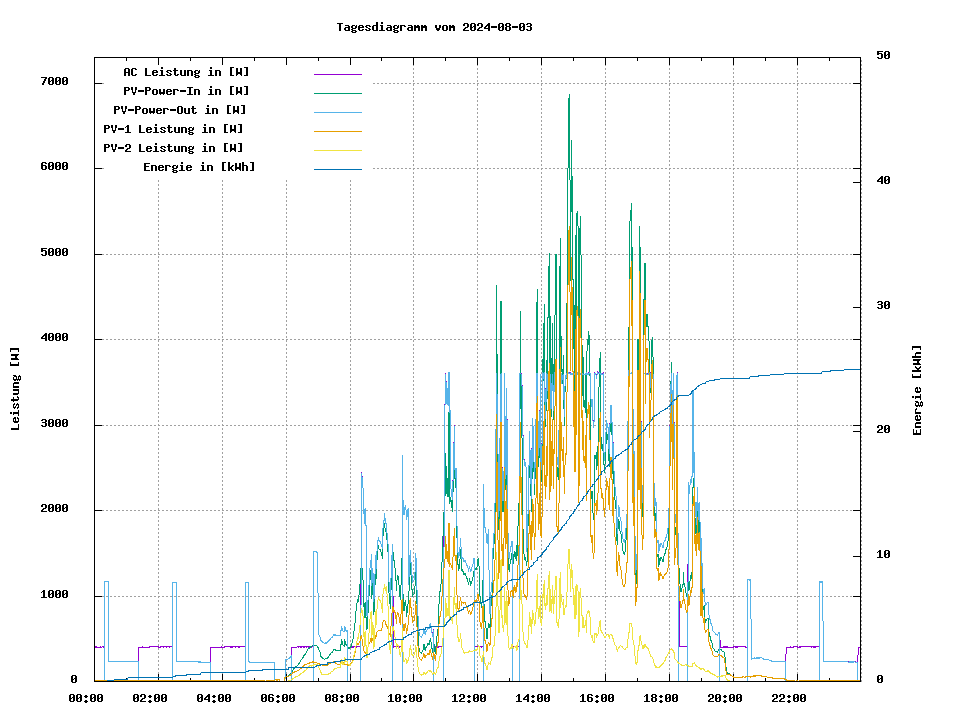Image resolution: width=960 pixels, height=720 pixels.
Task: Select the AC Leistung legend label
Action: pos(186,72)
